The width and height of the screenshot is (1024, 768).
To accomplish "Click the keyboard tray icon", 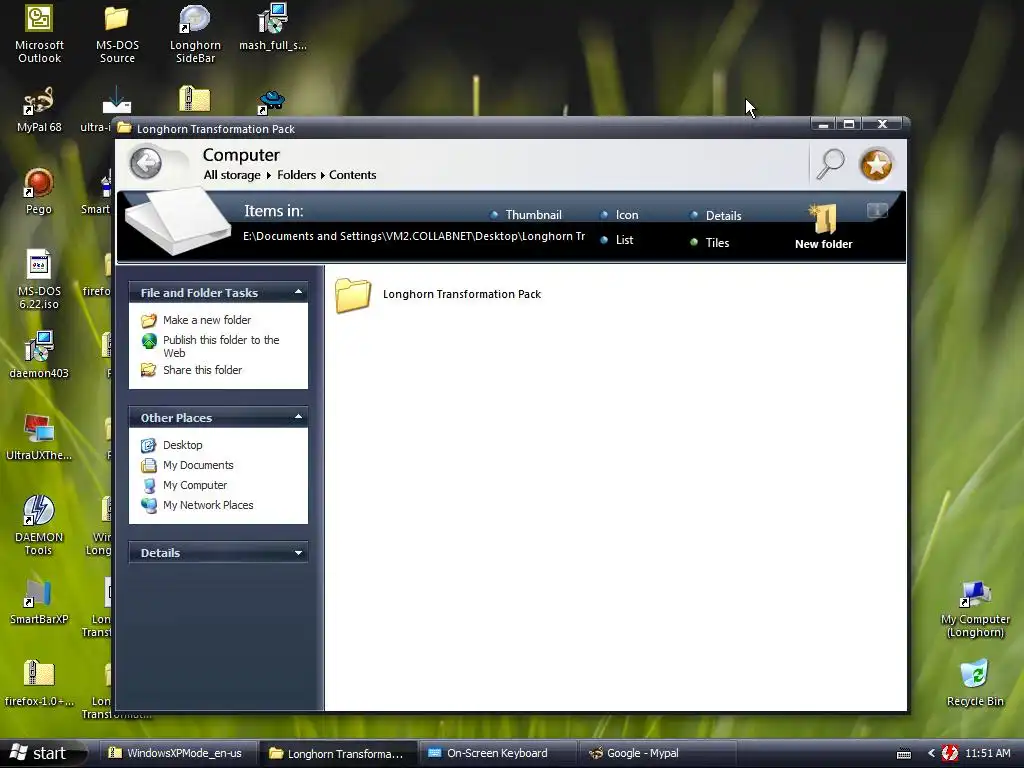I will click(x=904, y=754).
